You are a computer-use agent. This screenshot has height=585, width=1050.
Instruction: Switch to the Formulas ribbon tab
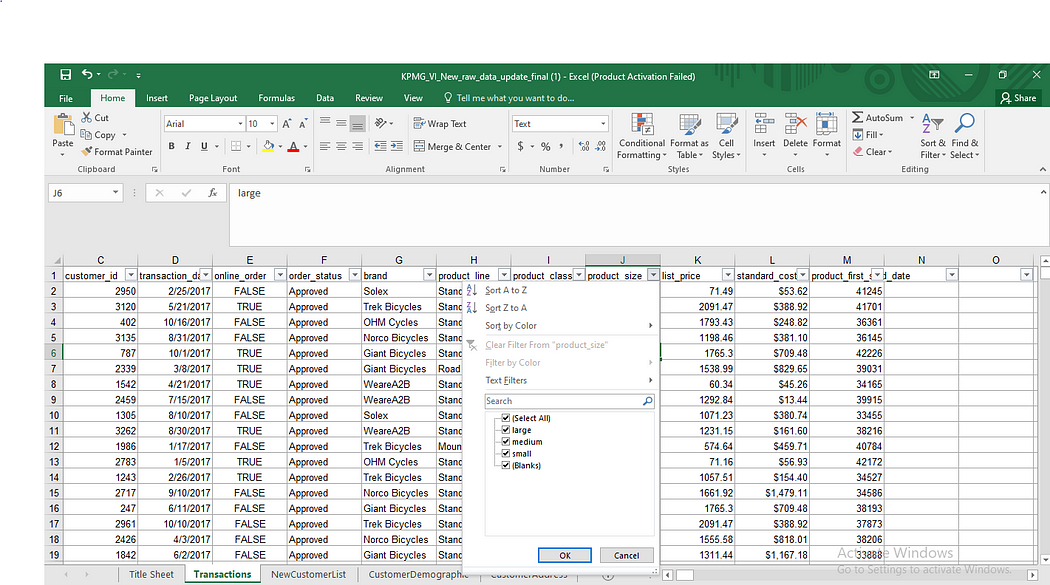pyautogui.click(x=276, y=98)
